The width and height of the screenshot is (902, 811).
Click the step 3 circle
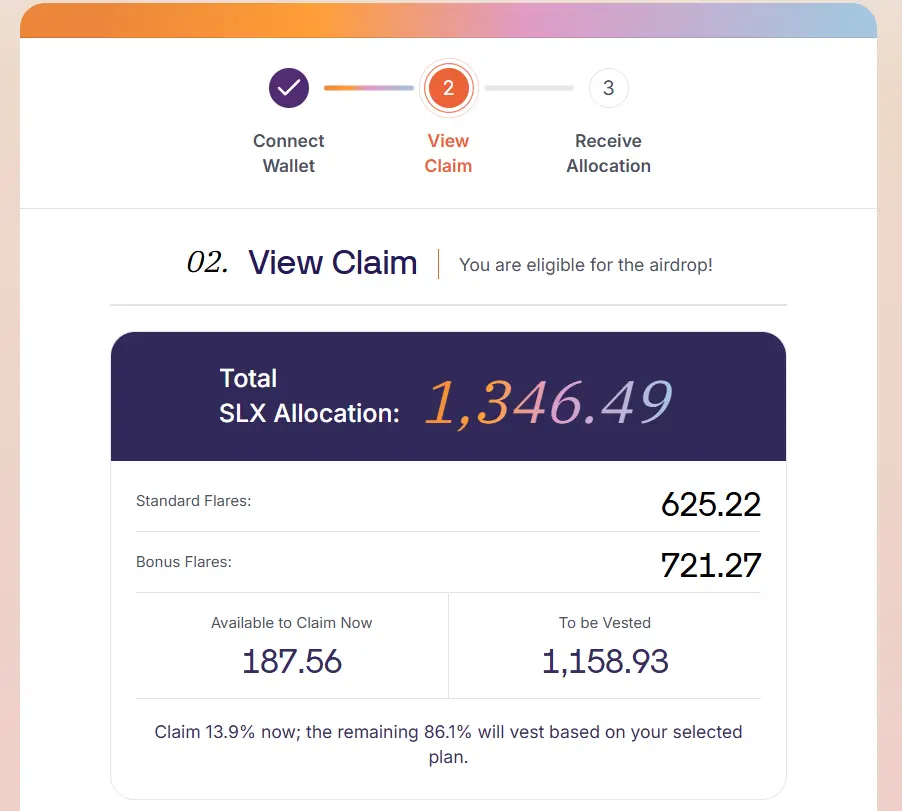click(x=609, y=88)
